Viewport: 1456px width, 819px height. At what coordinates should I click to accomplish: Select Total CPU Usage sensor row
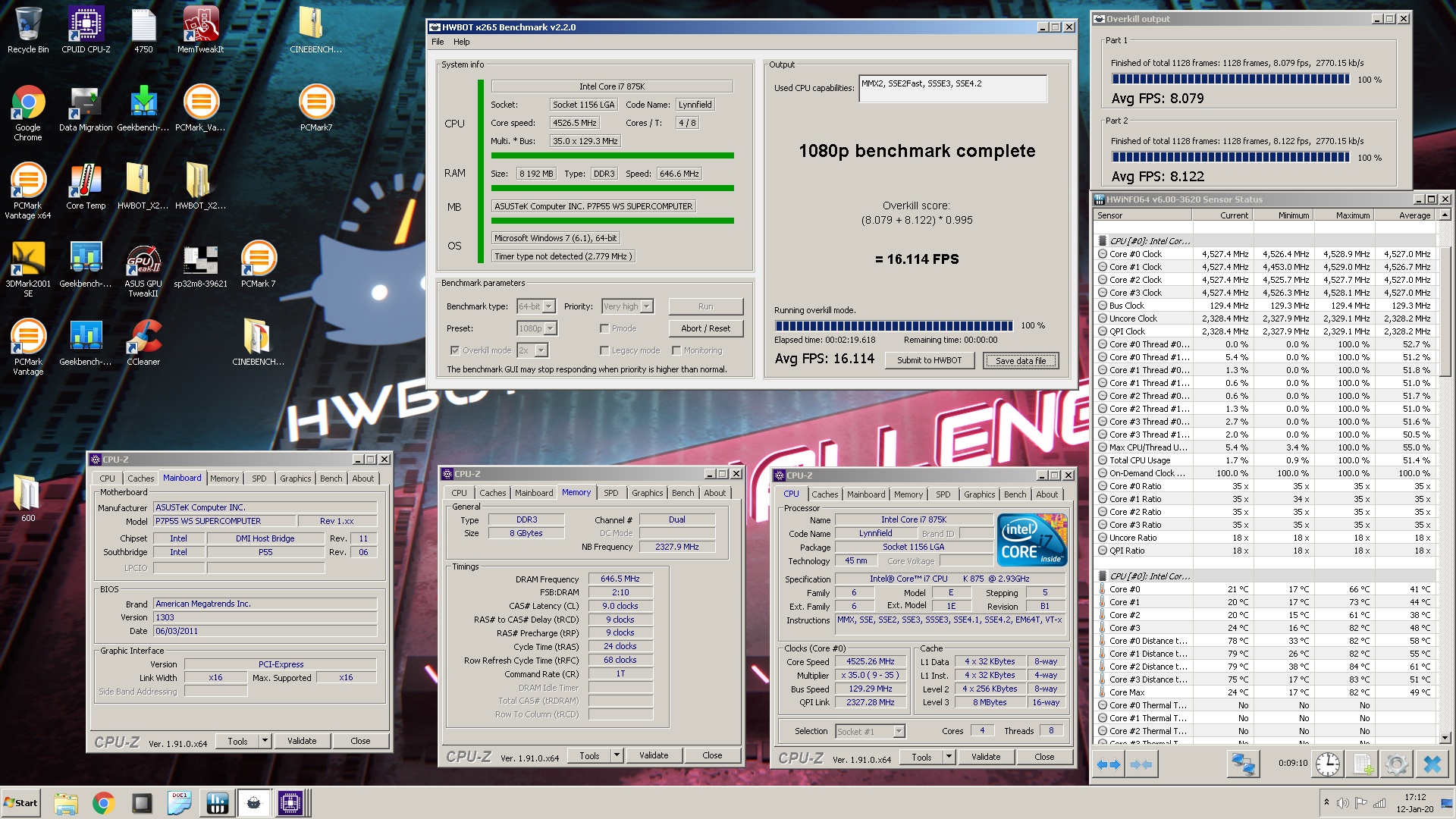(1265, 460)
